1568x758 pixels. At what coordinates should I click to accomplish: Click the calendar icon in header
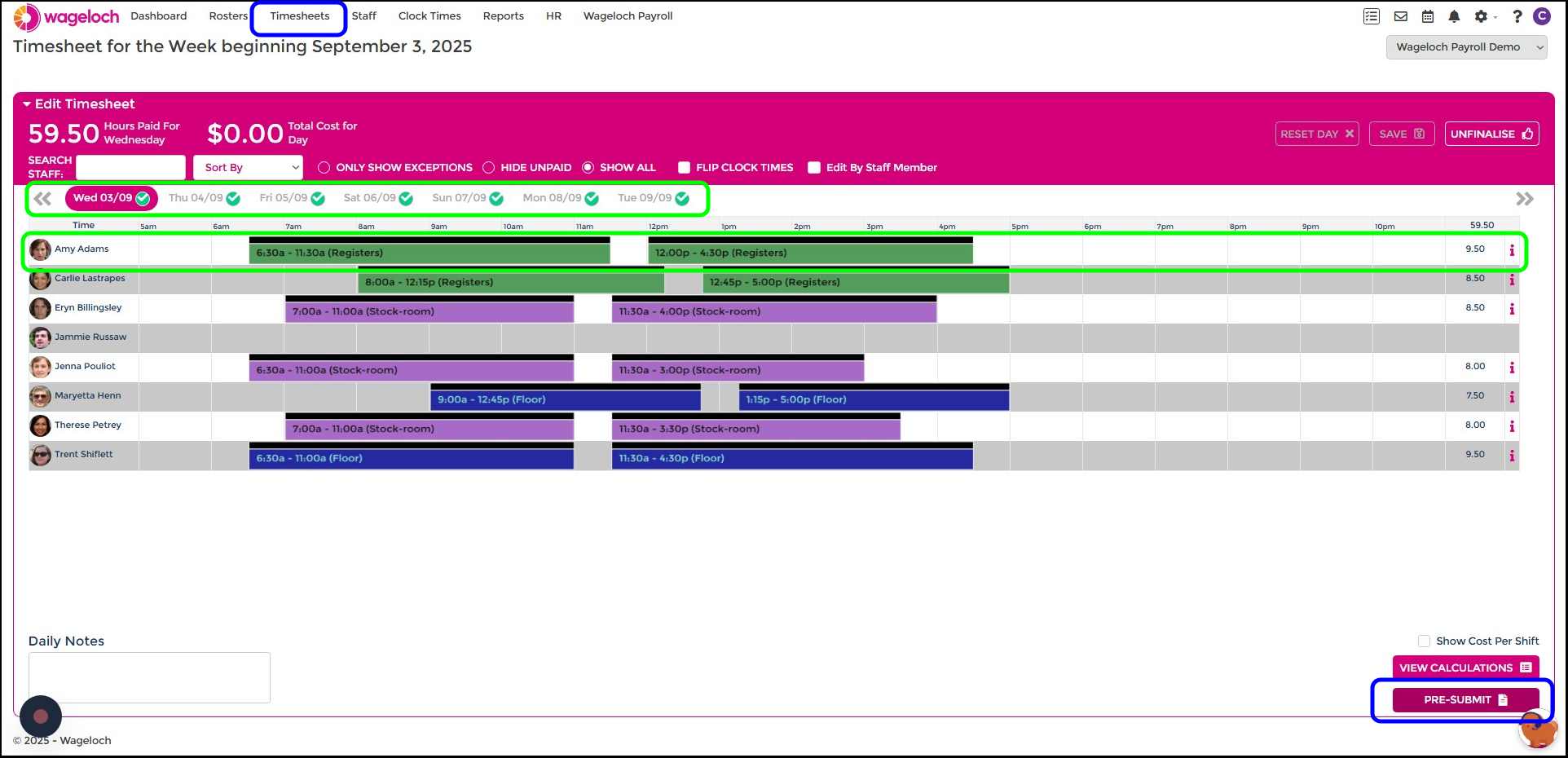(1428, 16)
